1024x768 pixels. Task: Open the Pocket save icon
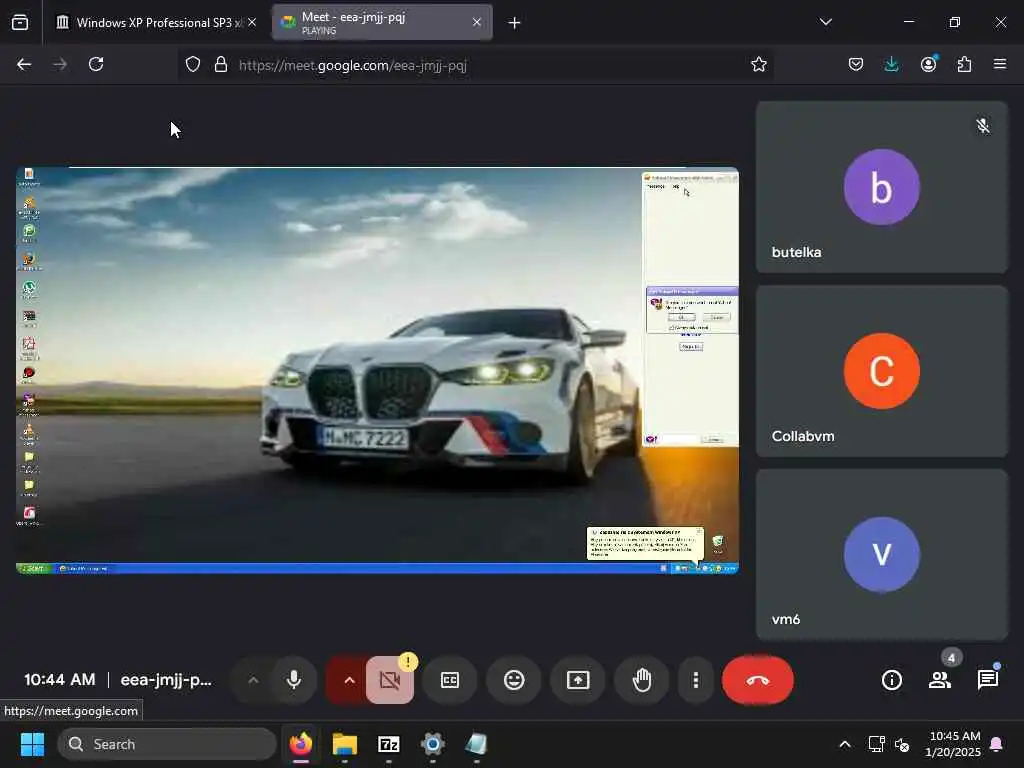click(856, 64)
